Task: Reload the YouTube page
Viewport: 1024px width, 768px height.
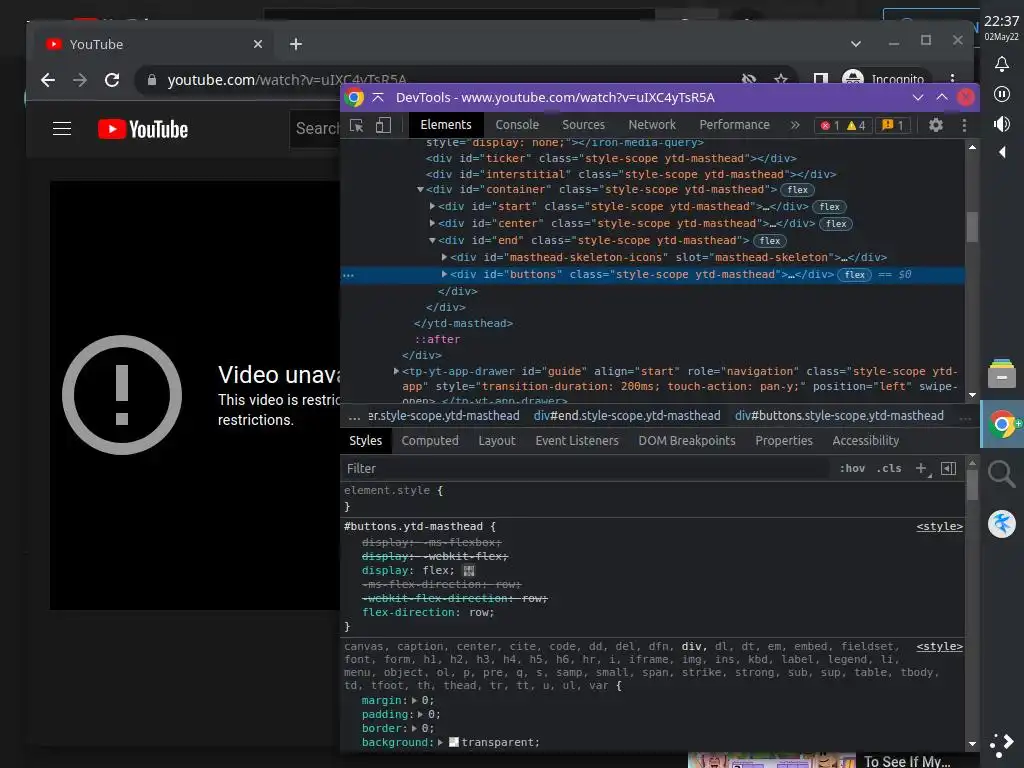Action: (112, 80)
